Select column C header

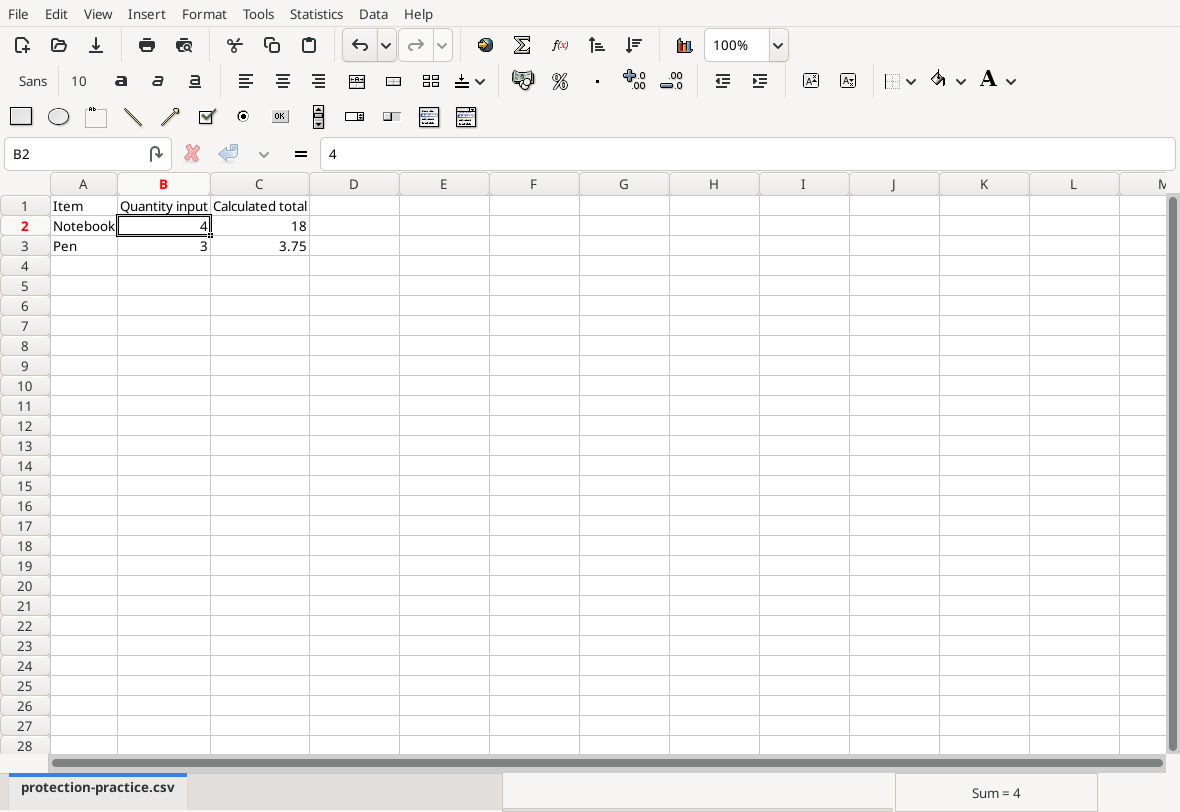click(x=259, y=184)
